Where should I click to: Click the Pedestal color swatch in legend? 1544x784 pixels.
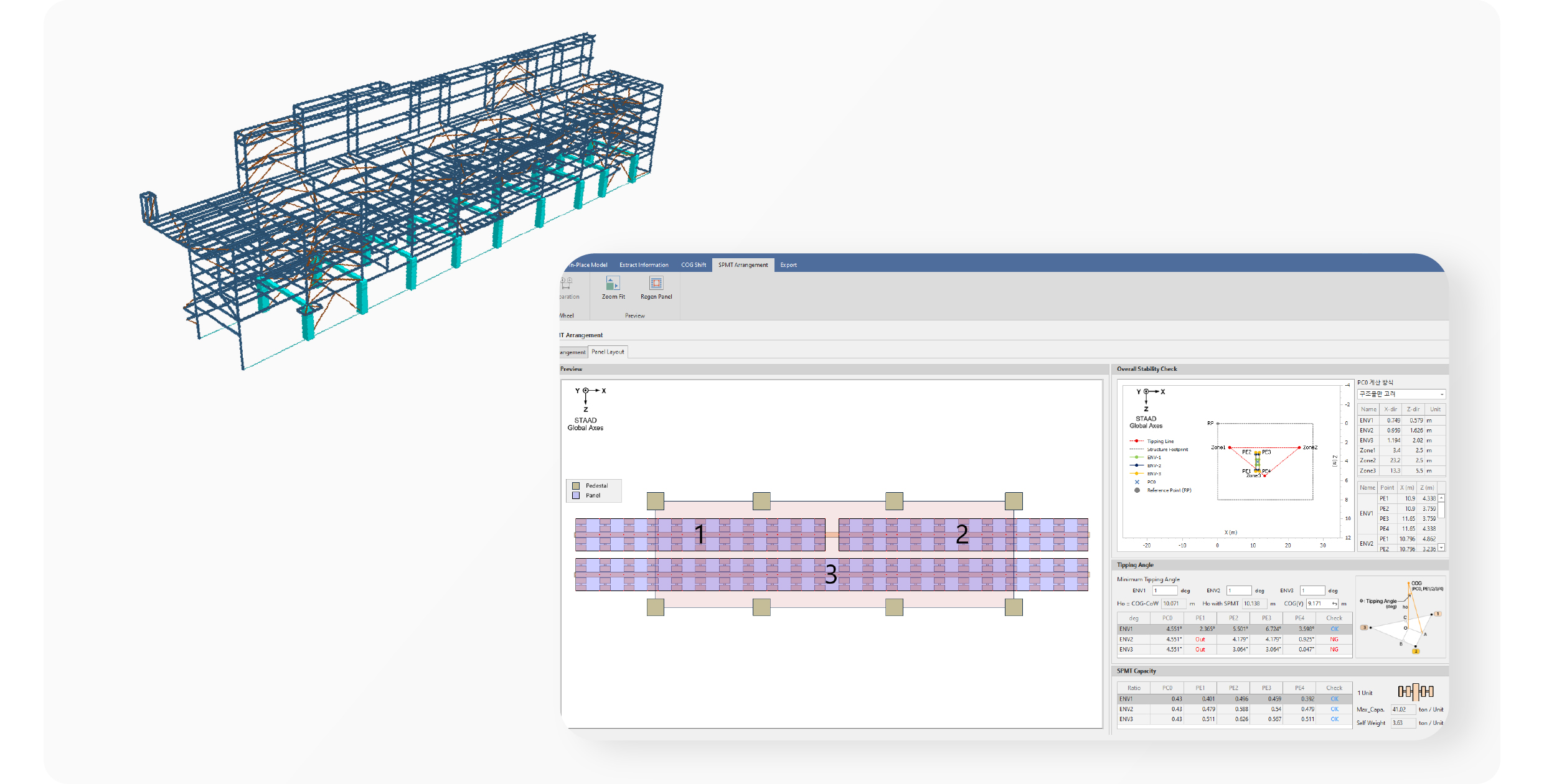pos(576,486)
